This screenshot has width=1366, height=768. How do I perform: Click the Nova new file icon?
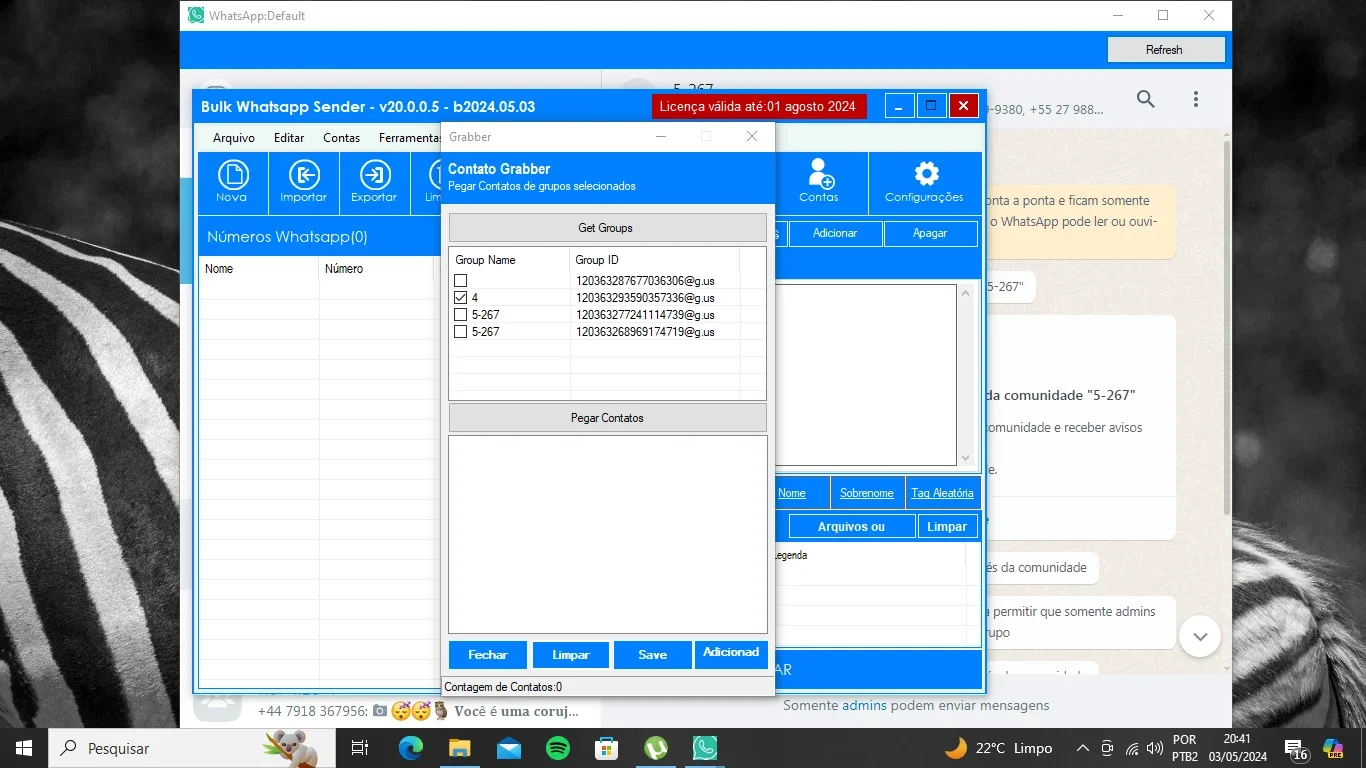click(232, 176)
